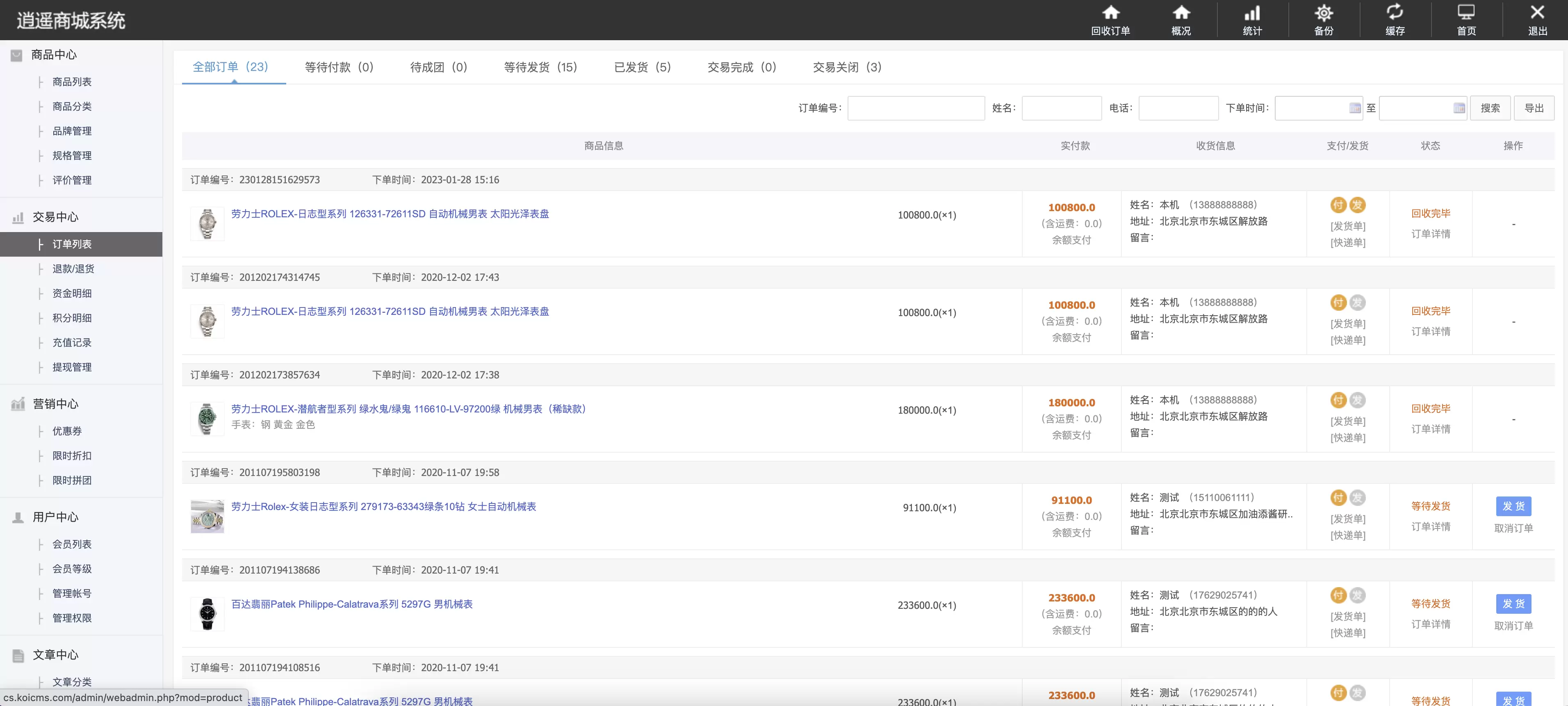Open 评价管理 in sidebar

[x=72, y=180]
